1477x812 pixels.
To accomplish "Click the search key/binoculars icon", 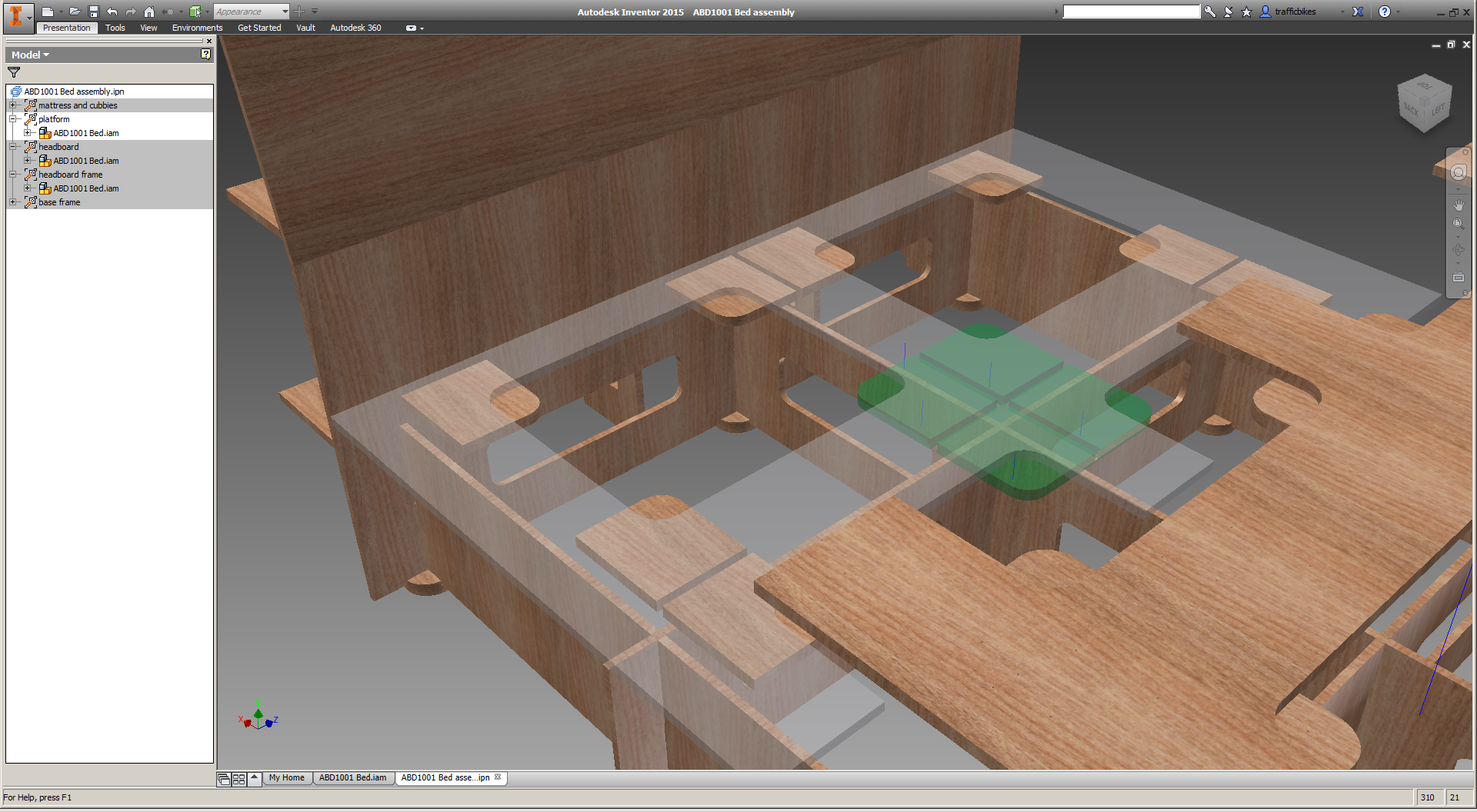I will (1210, 12).
